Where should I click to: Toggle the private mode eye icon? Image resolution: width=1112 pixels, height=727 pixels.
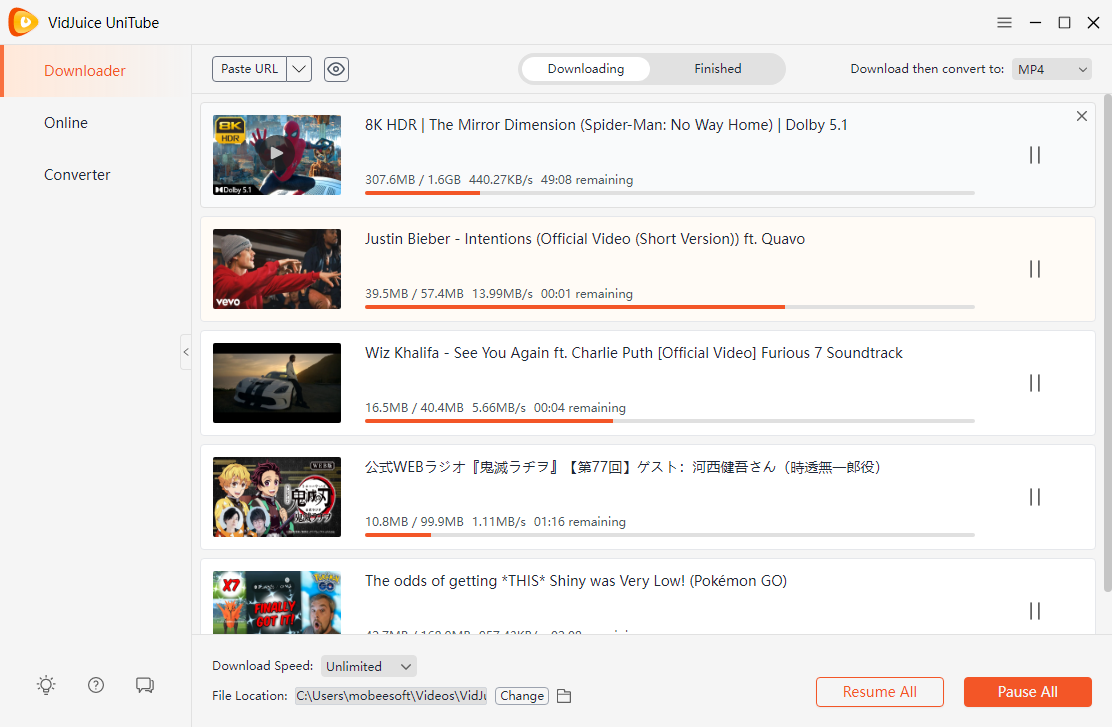[x=336, y=70]
